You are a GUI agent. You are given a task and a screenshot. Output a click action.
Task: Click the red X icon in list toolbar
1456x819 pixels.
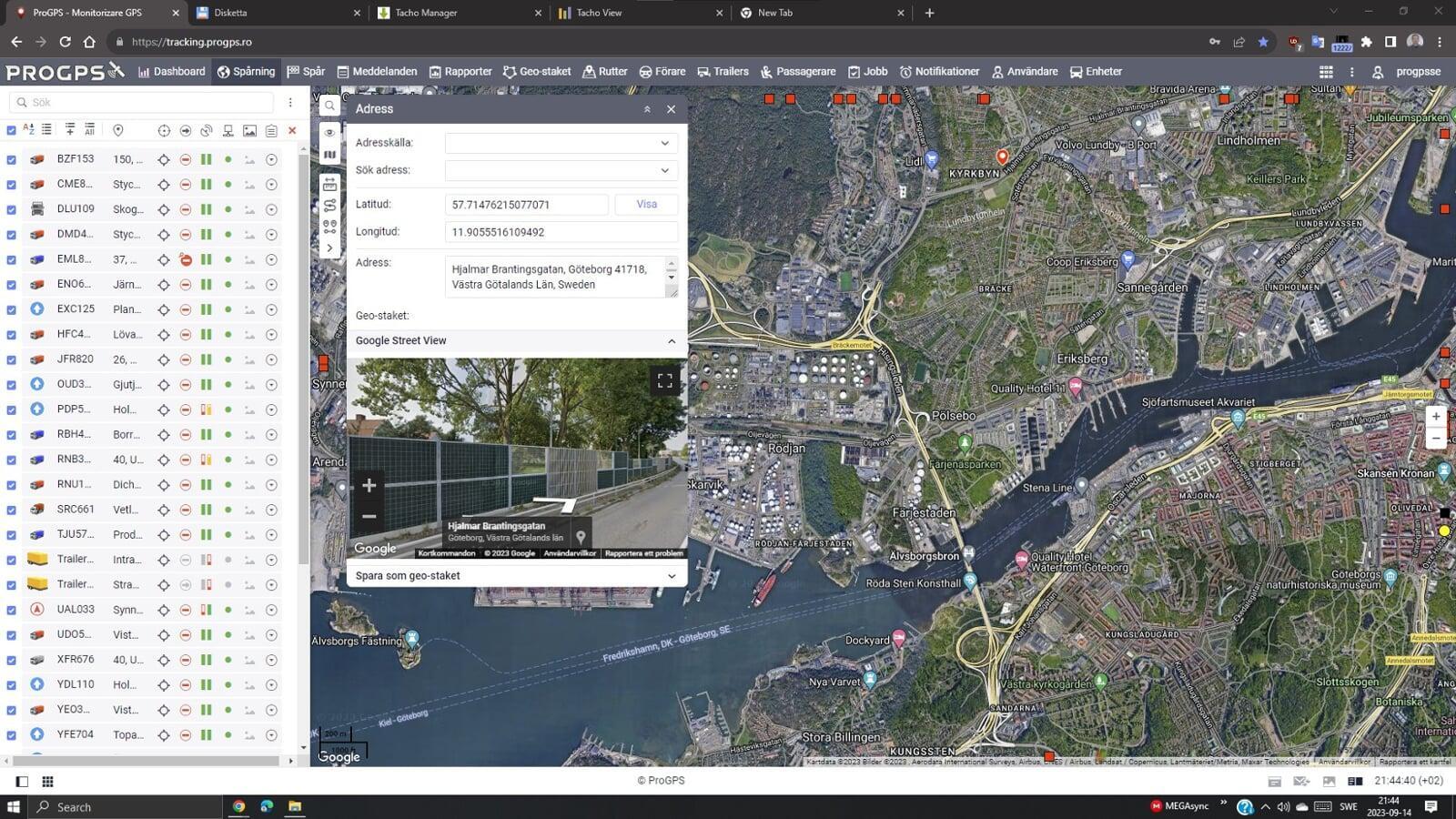coord(292,130)
